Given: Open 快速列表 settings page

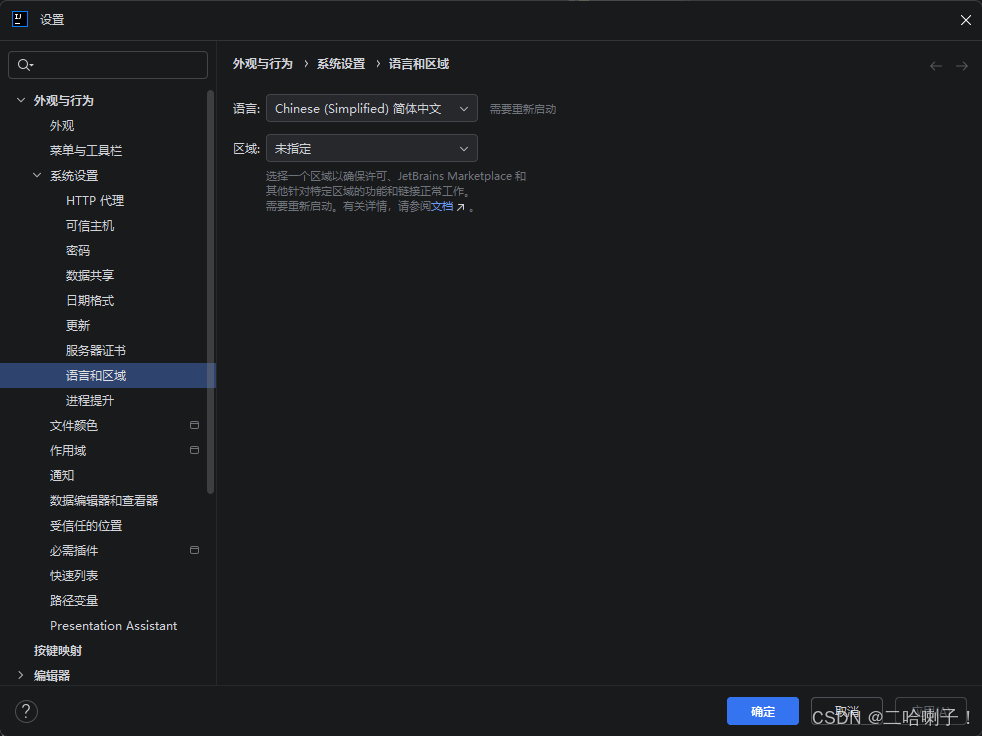Looking at the screenshot, I should click(x=74, y=576).
